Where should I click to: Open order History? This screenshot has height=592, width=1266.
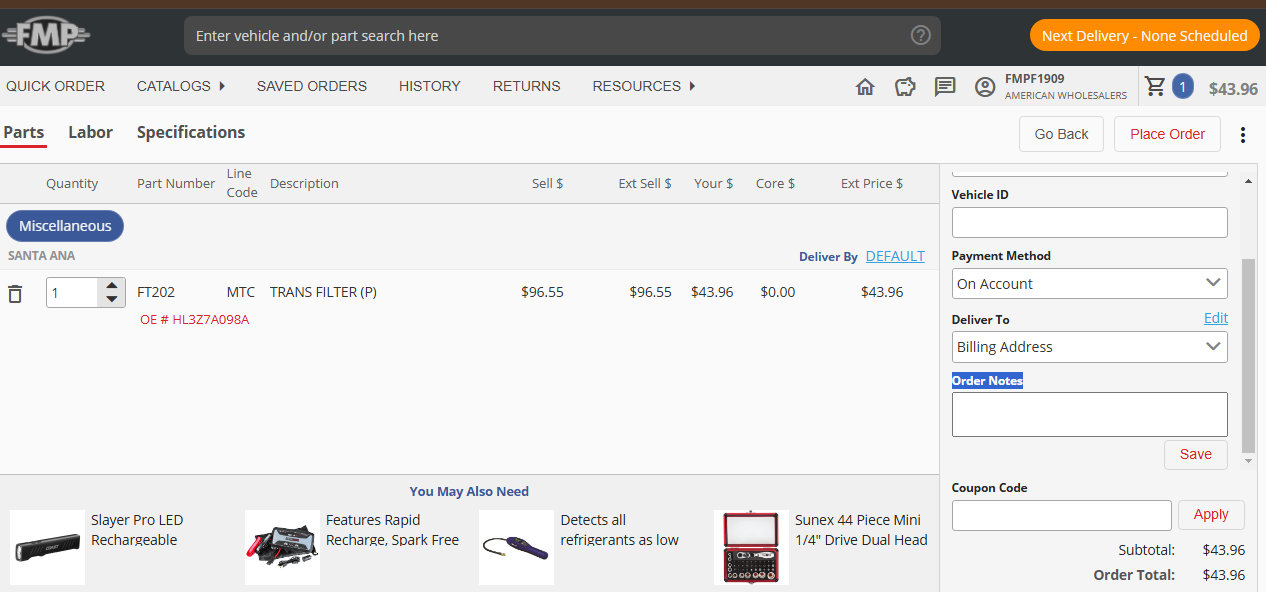pos(430,86)
